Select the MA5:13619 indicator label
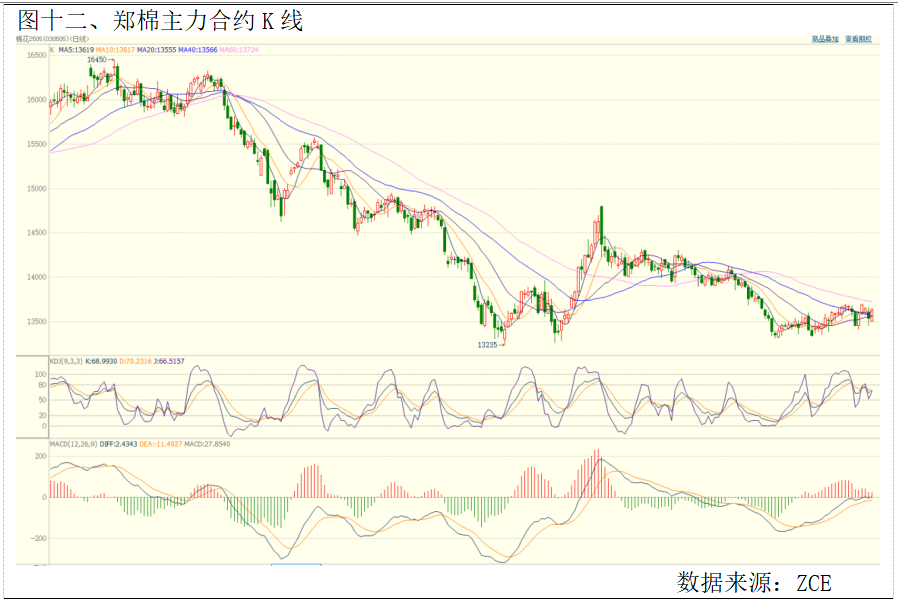This screenshot has height=604, width=898. pos(76,49)
